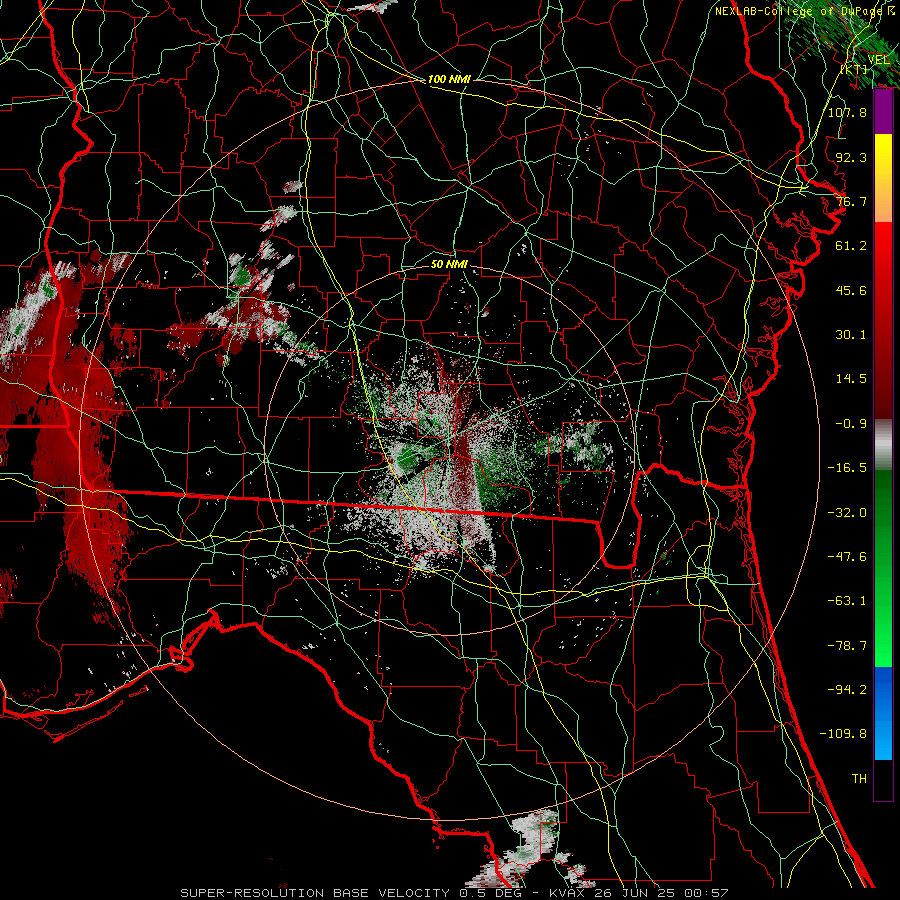900x900 pixels.
Task: Click the 76.7 velocity scale value
Action: 851,201
